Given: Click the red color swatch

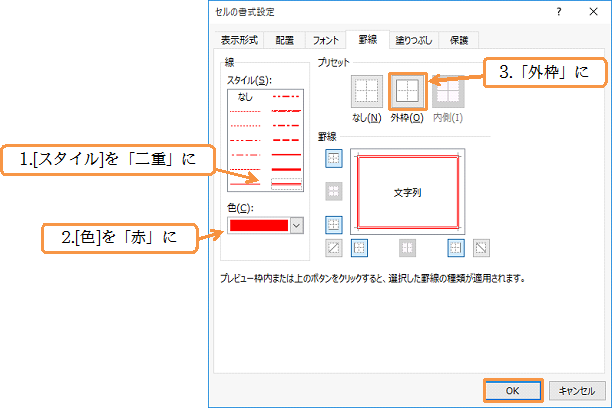Looking at the screenshot, I should coord(258,226).
